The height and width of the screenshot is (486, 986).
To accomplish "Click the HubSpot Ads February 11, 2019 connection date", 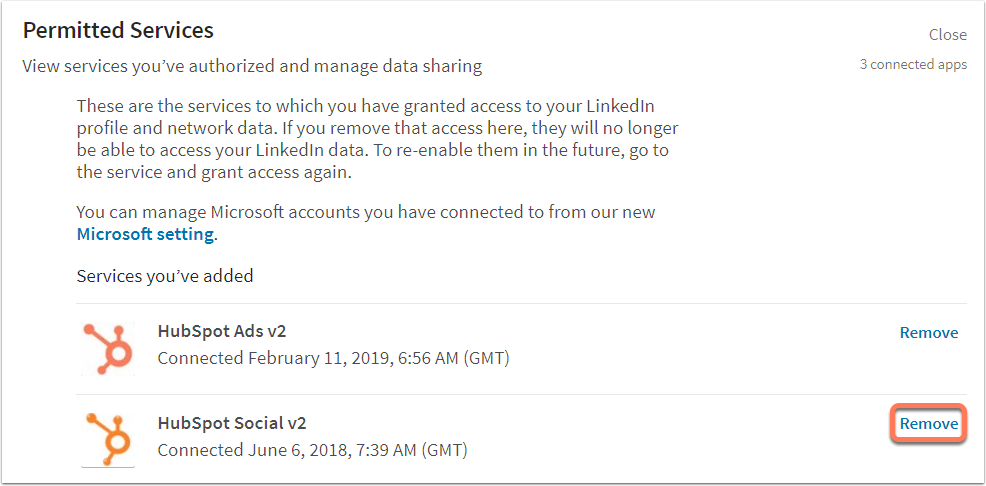I will tap(333, 358).
